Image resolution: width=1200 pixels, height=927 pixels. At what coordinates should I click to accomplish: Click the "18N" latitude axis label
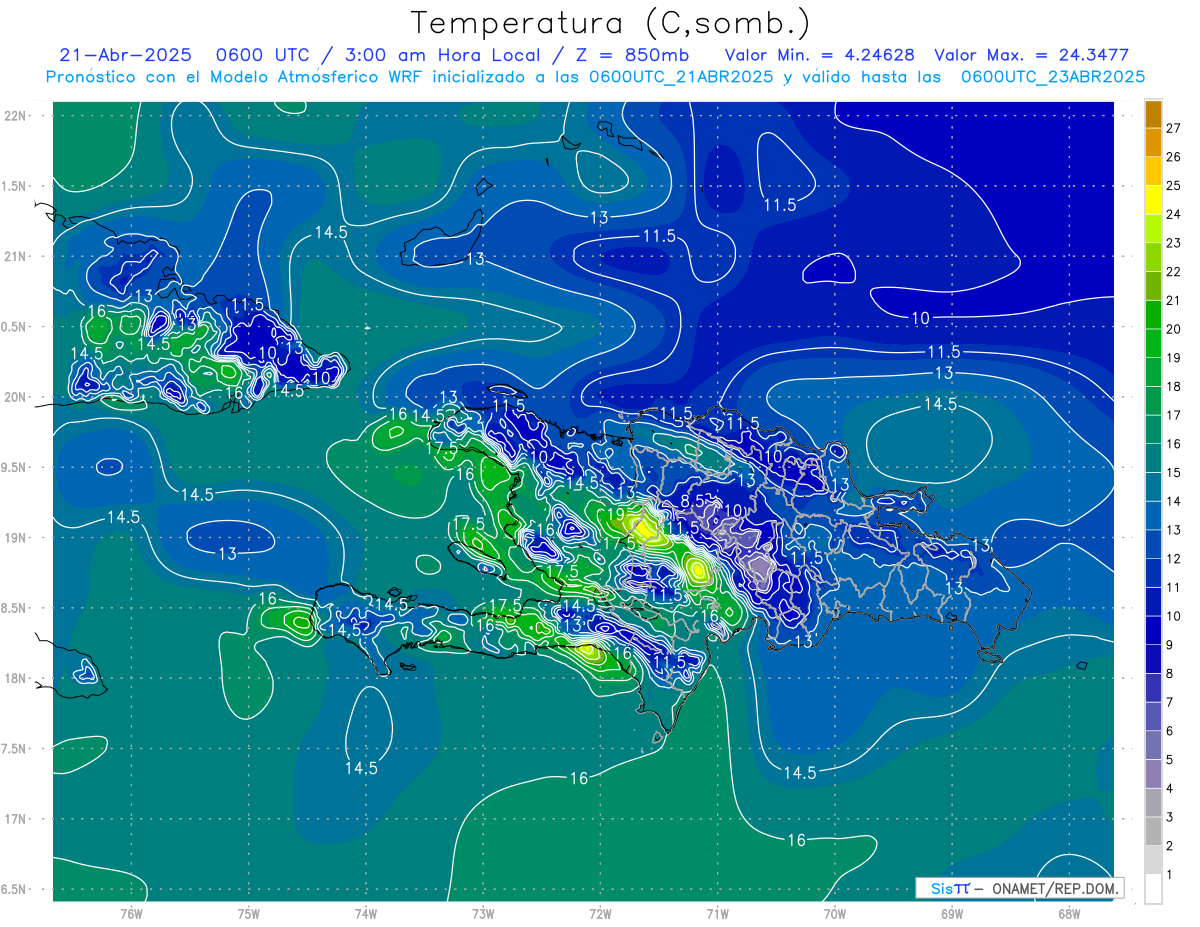click(x=16, y=678)
